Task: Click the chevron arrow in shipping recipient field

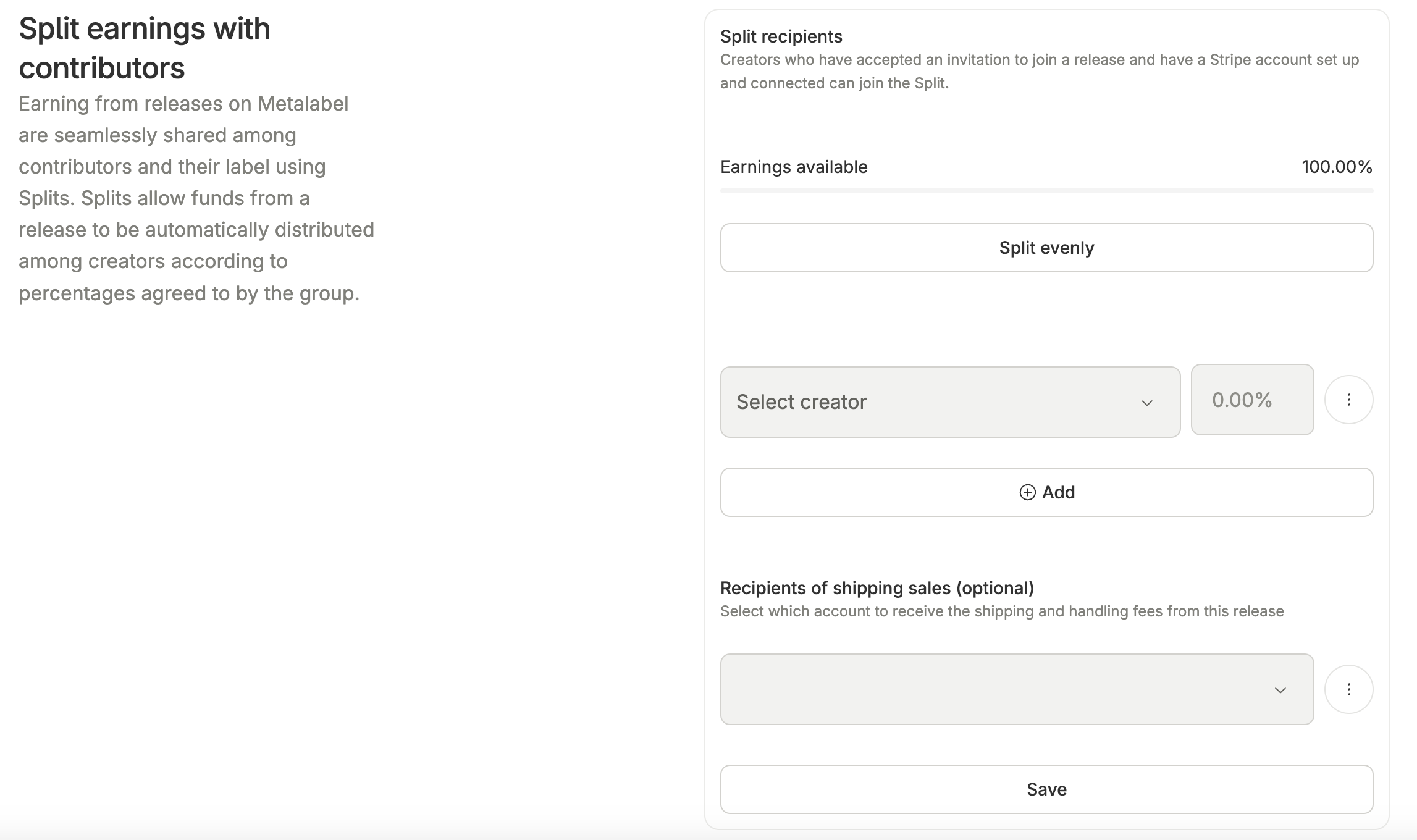Action: pos(1280,690)
